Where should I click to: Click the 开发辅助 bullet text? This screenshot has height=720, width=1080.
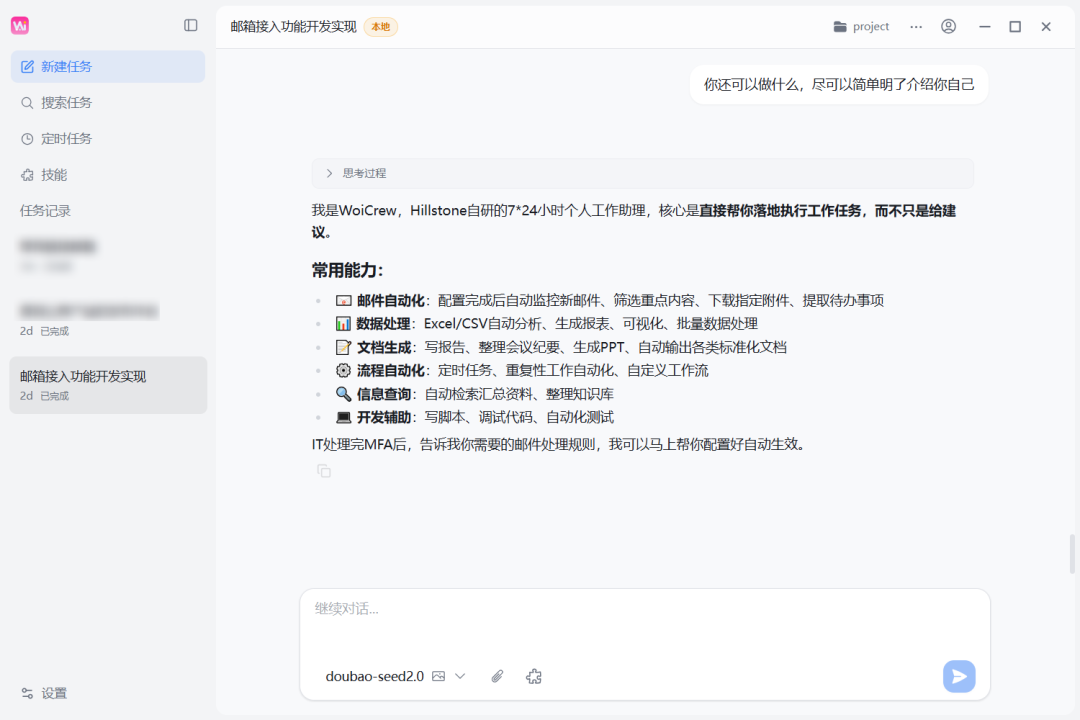(474, 418)
